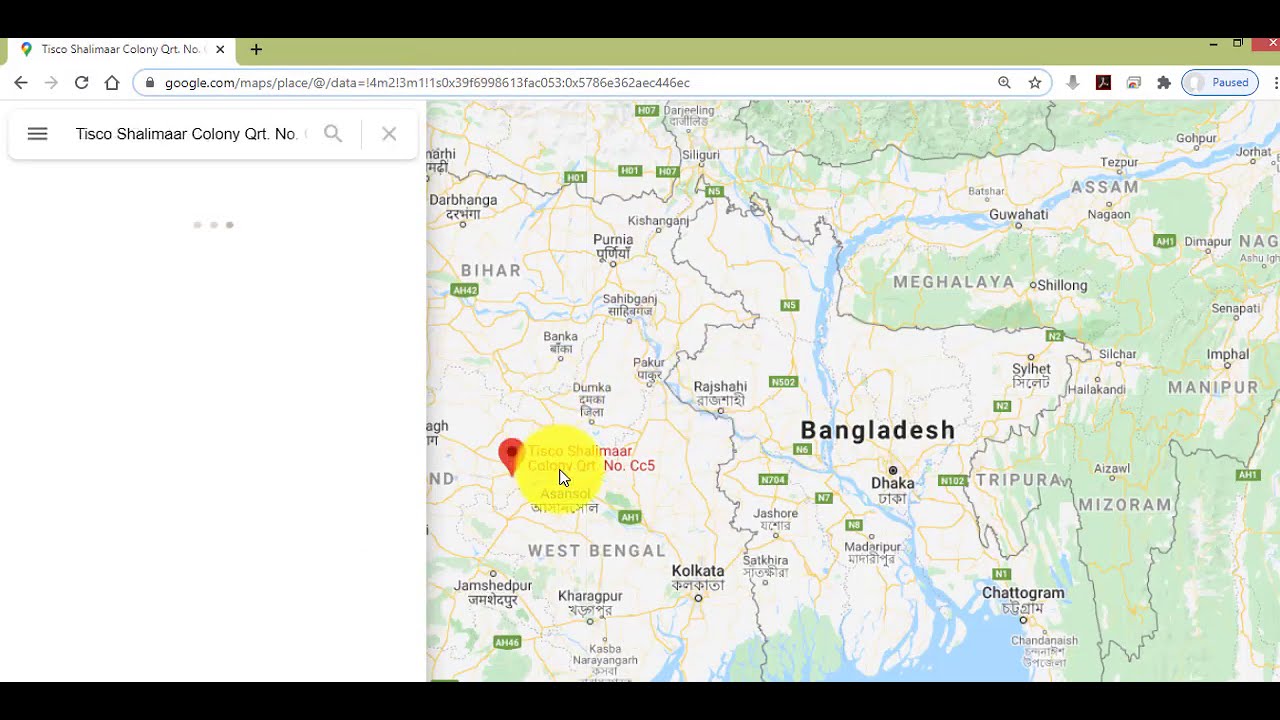
Task: Bookmark this page with the star icon
Action: point(1035,83)
